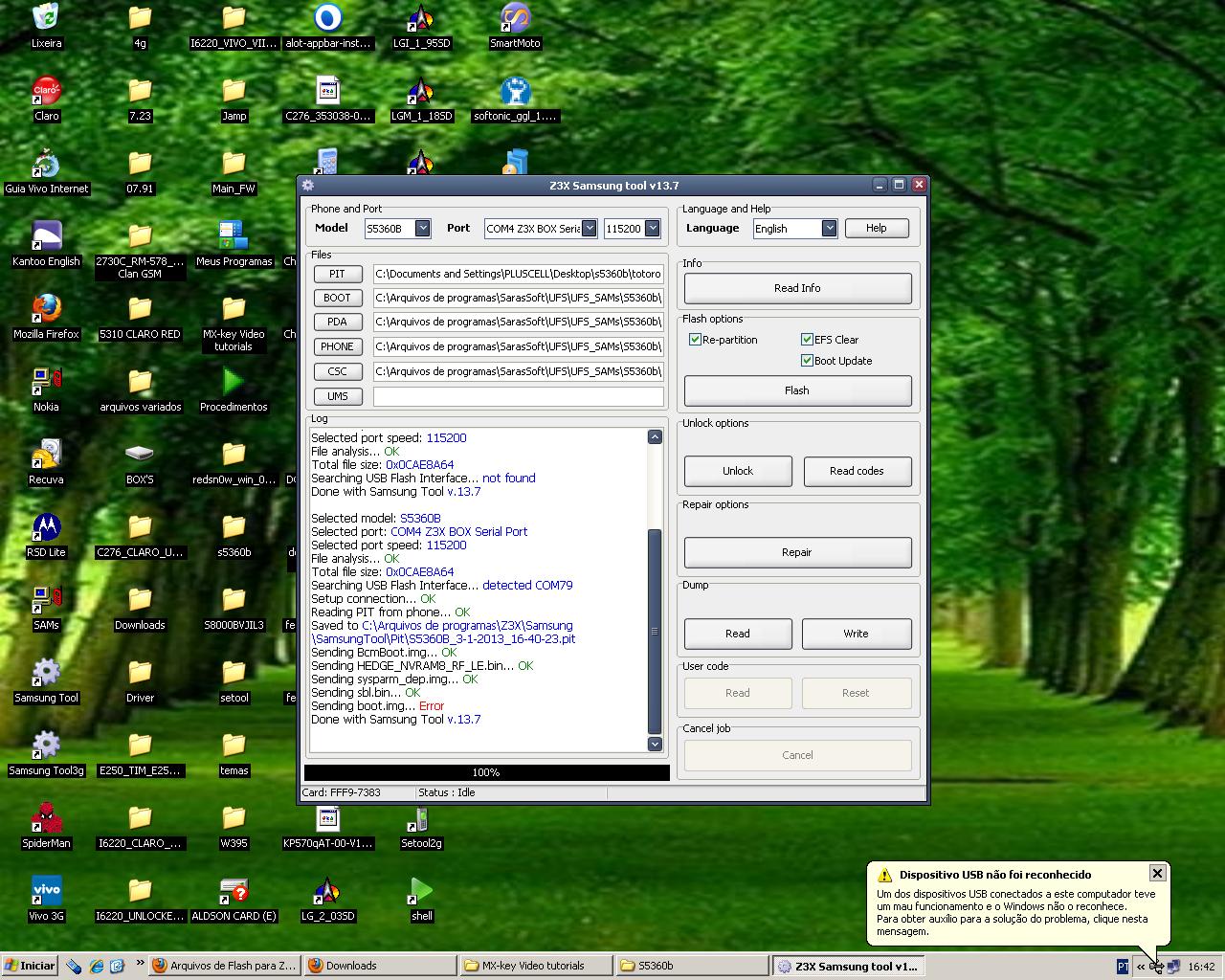Switch to Arquivos de Flash taskbar window
This screenshot has width=1225, height=980.
coord(226,966)
